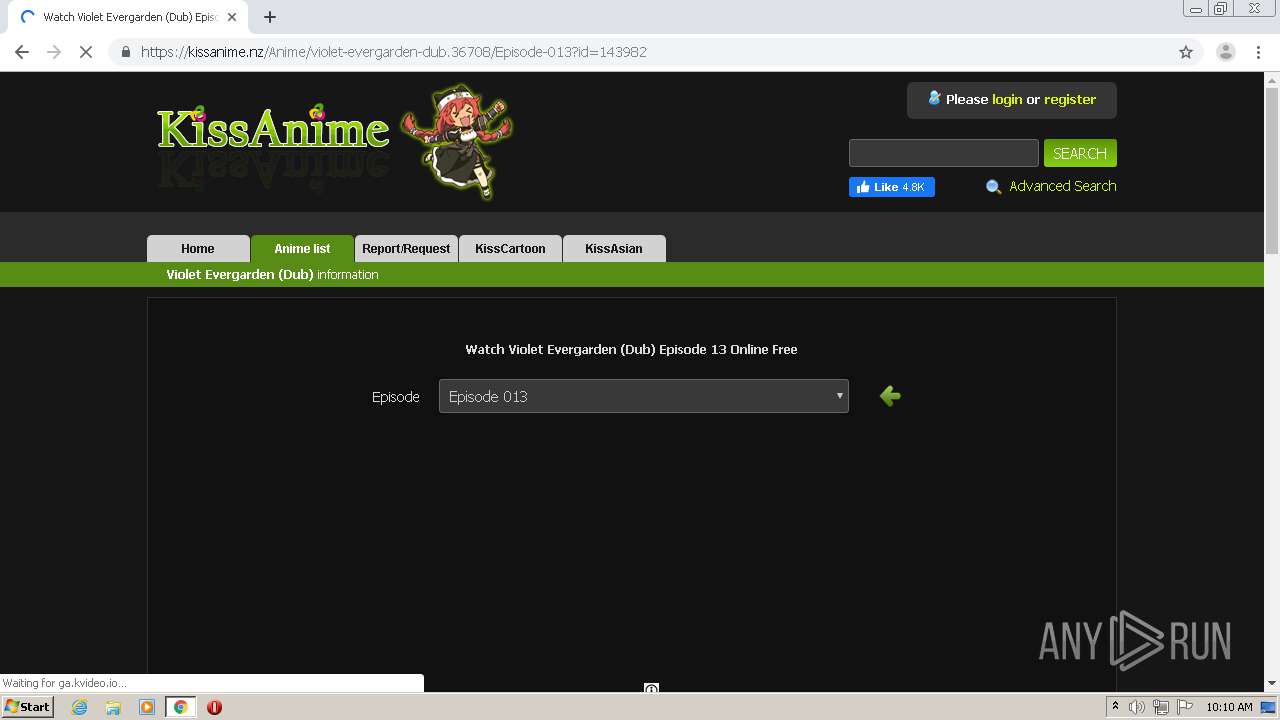Switch to the KissCartoon tab
1280x720 pixels.
tap(510, 249)
